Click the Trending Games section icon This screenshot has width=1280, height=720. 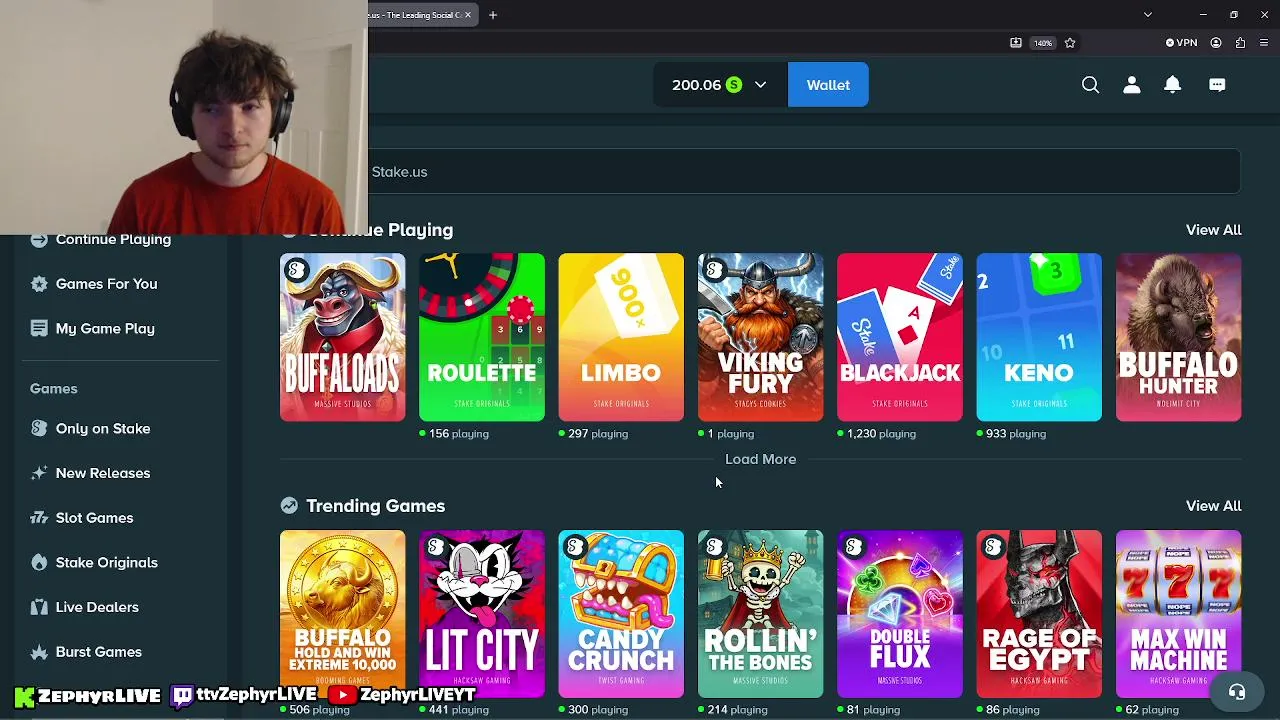289,506
